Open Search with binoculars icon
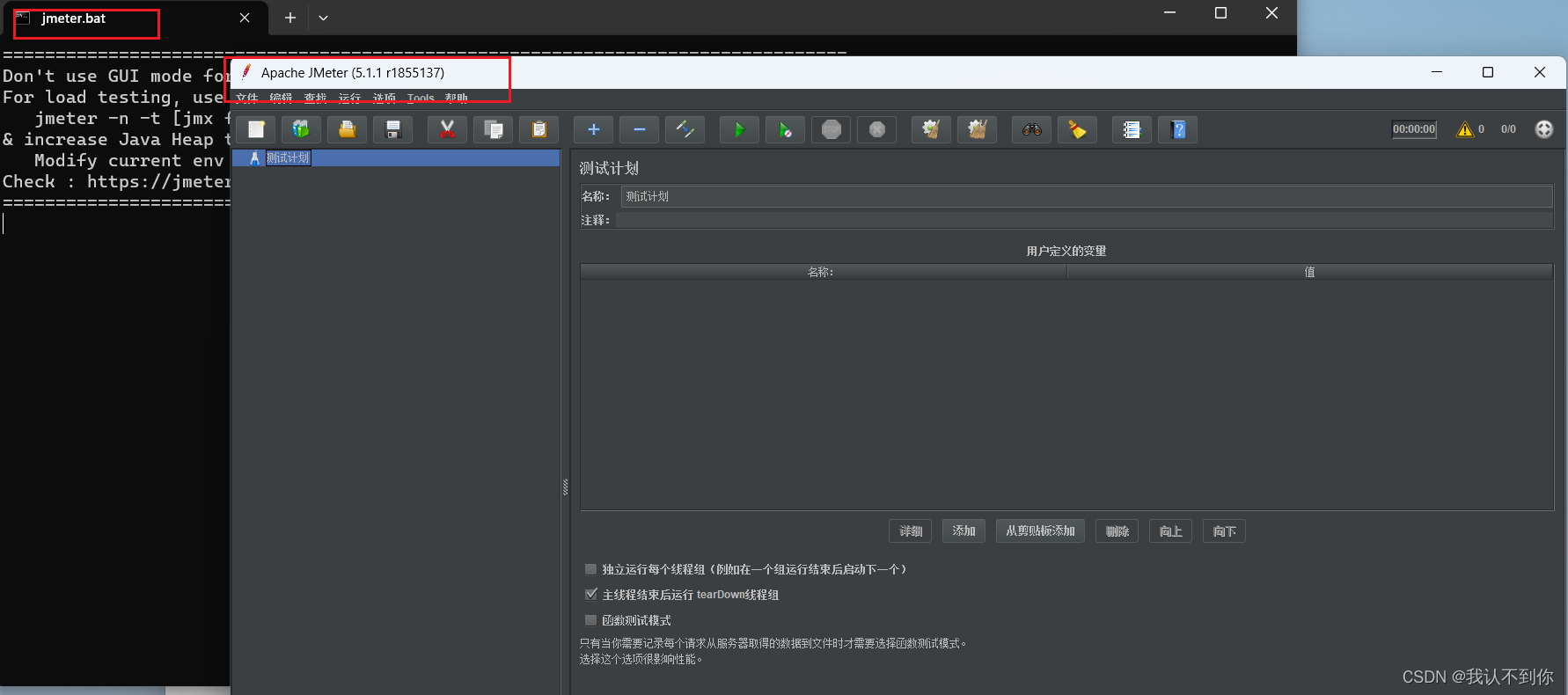Viewport: 1568px width, 695px height. tap(1031, 130)
